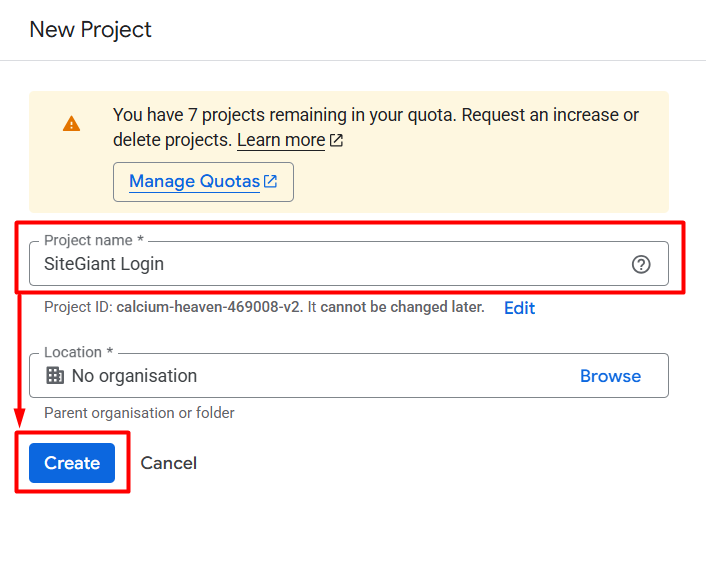The width and height of the screenshot is (706, 578).
Task: Click the organisation building icon
Action: coord(55,375)
